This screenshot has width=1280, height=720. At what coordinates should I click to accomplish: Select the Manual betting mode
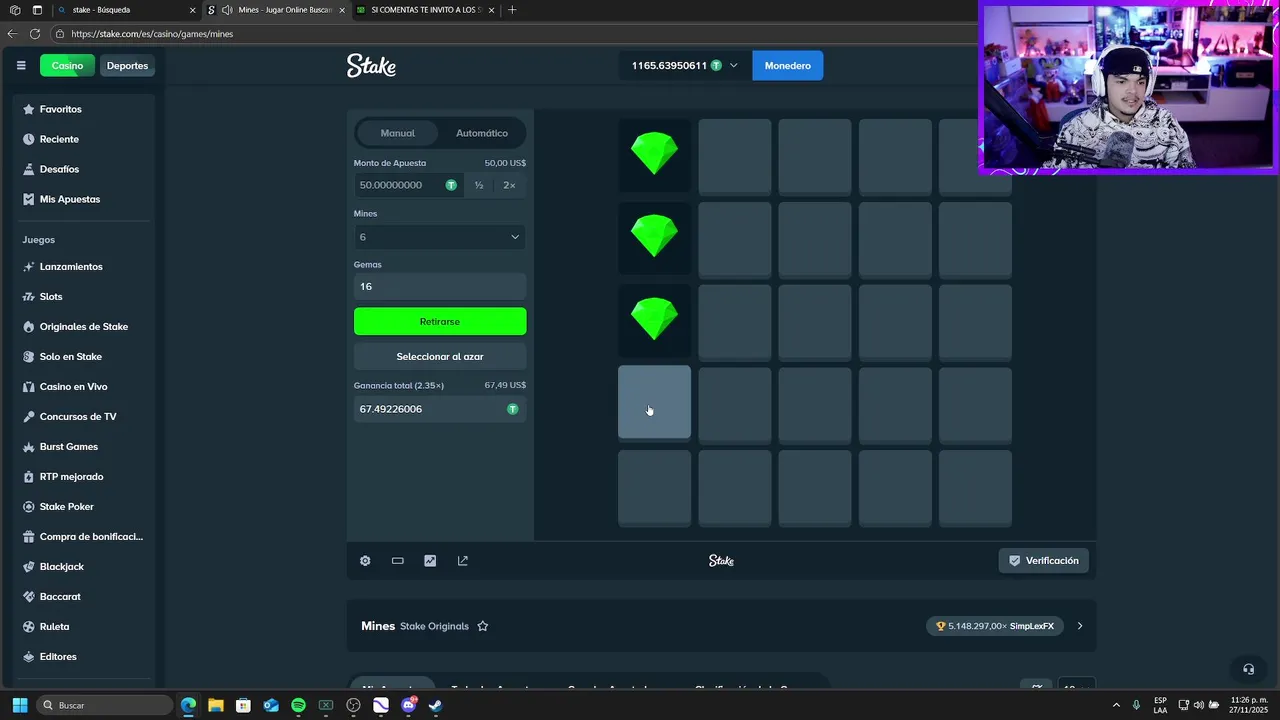click(398, 133)
